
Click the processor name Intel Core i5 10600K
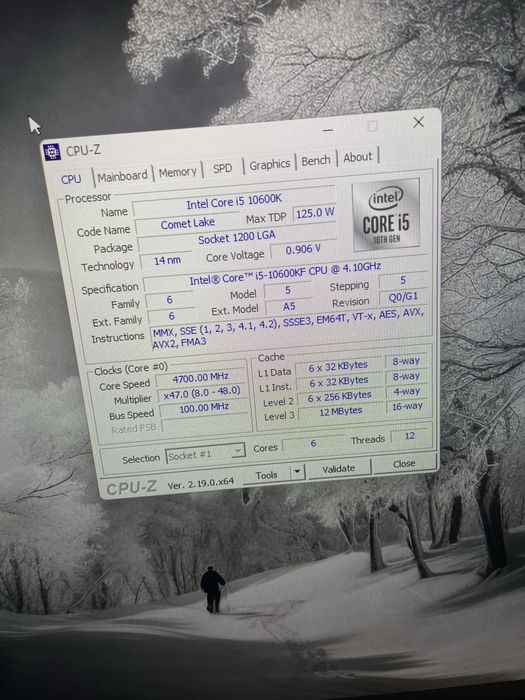tap(234, 201)
